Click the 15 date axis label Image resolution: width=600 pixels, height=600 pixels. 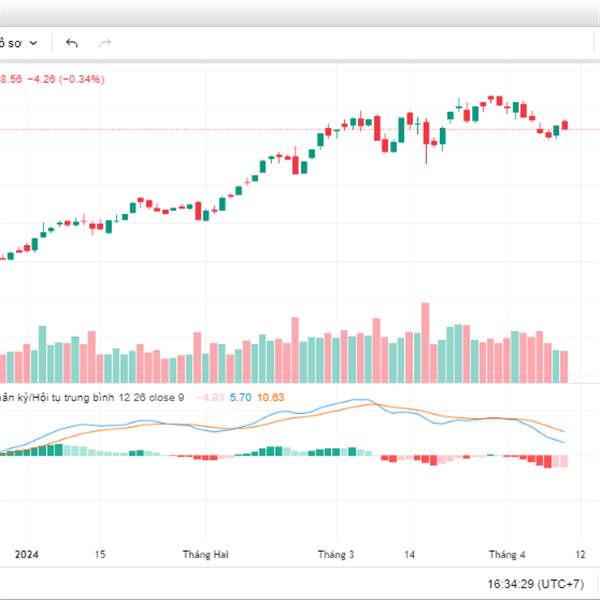(x=100, y=554)
